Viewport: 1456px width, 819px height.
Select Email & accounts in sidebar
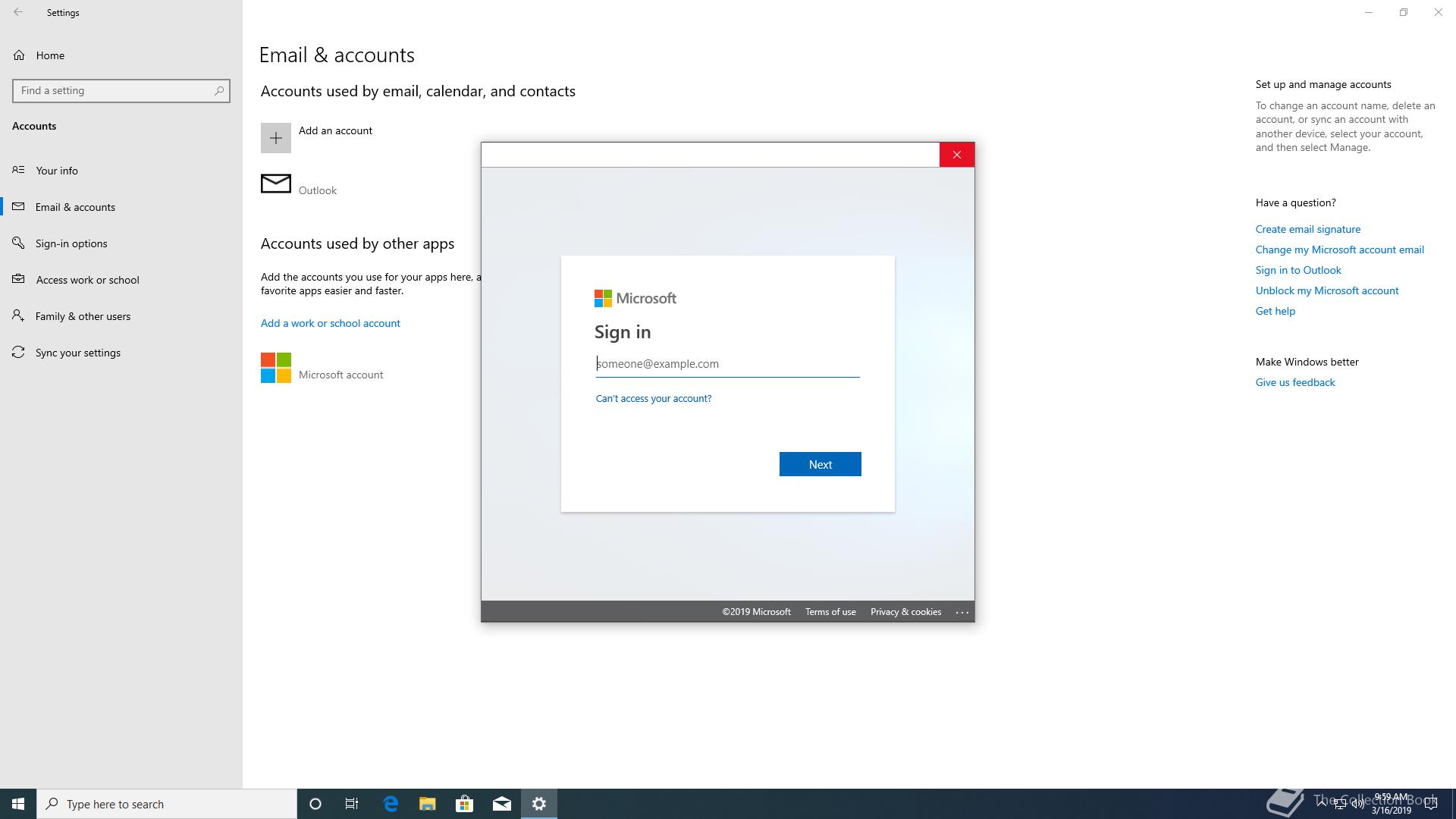coord(121,207)
